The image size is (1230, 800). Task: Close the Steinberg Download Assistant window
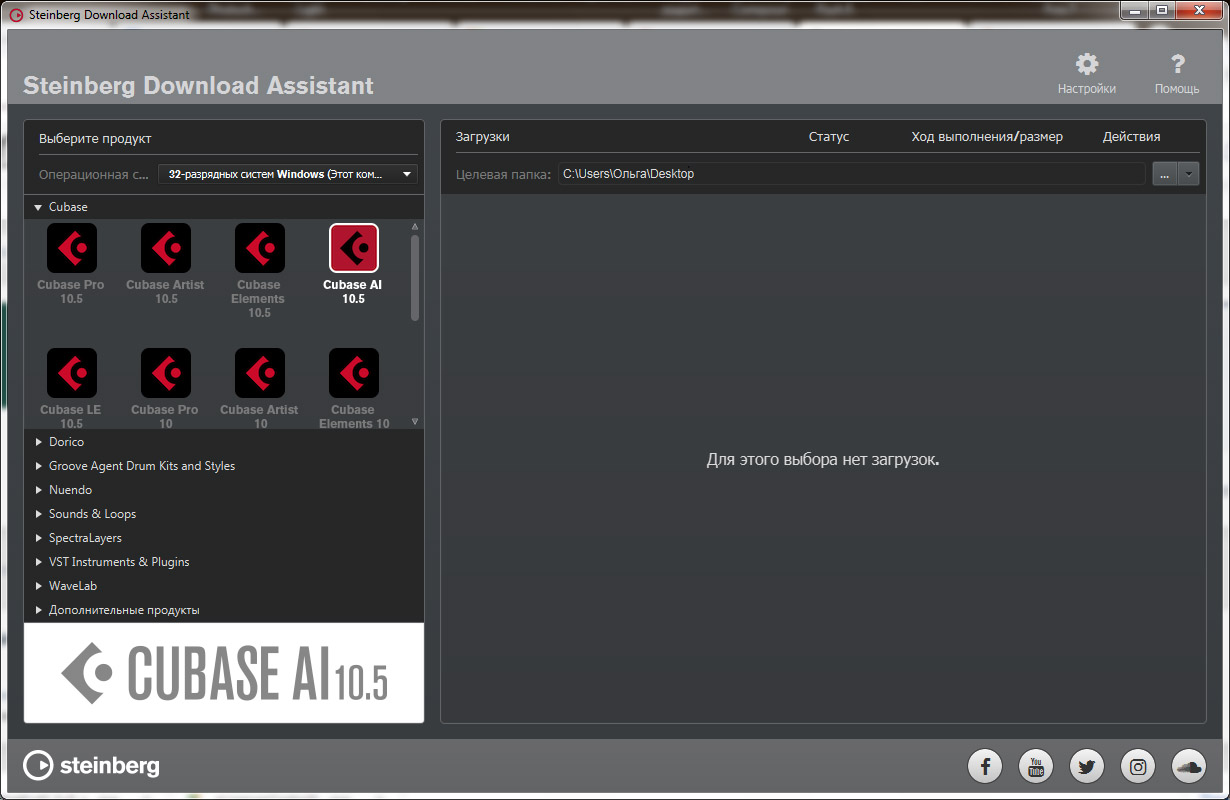[x=1198, y=10]
